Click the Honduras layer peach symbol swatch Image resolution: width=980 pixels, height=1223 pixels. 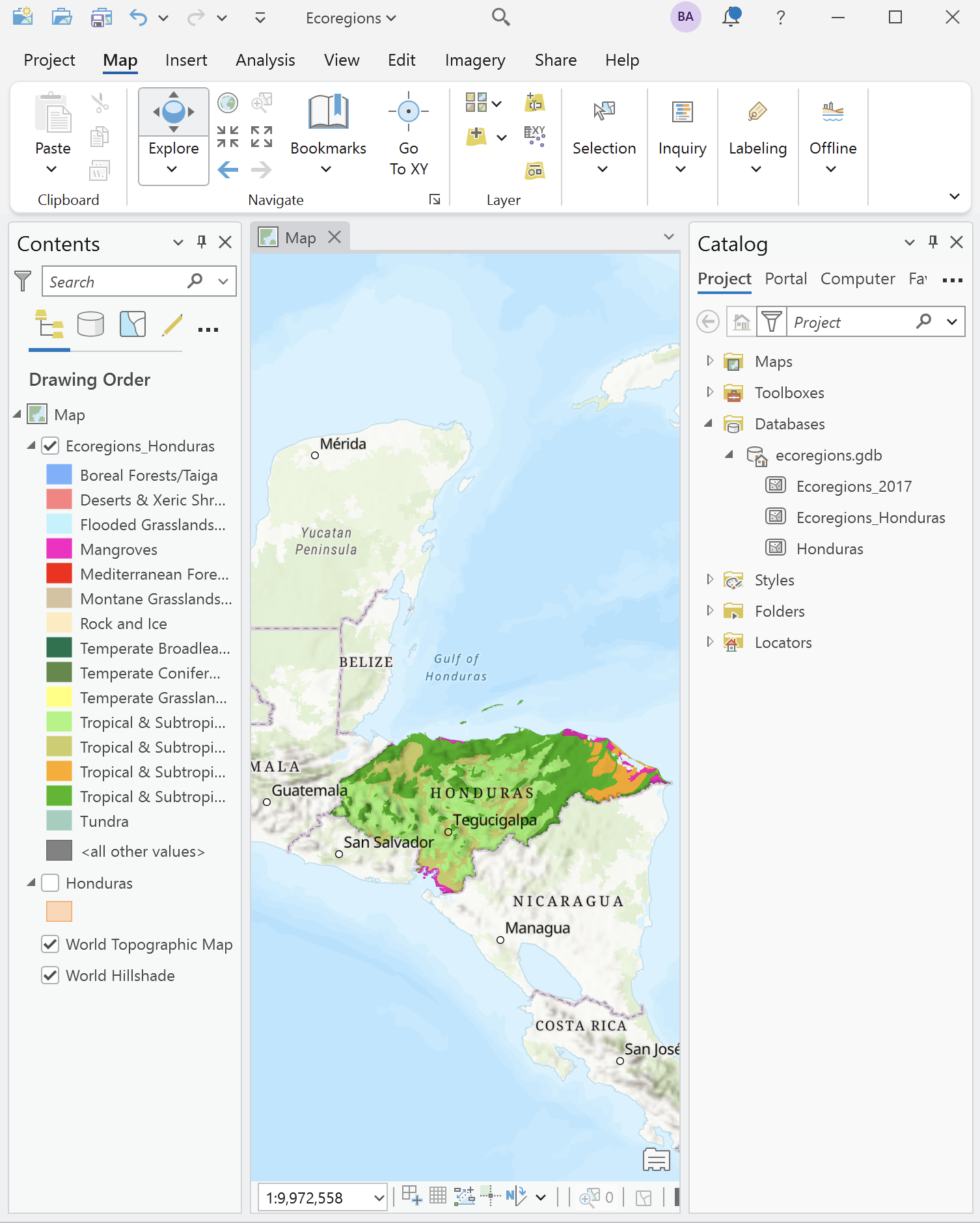pos(59,912)
